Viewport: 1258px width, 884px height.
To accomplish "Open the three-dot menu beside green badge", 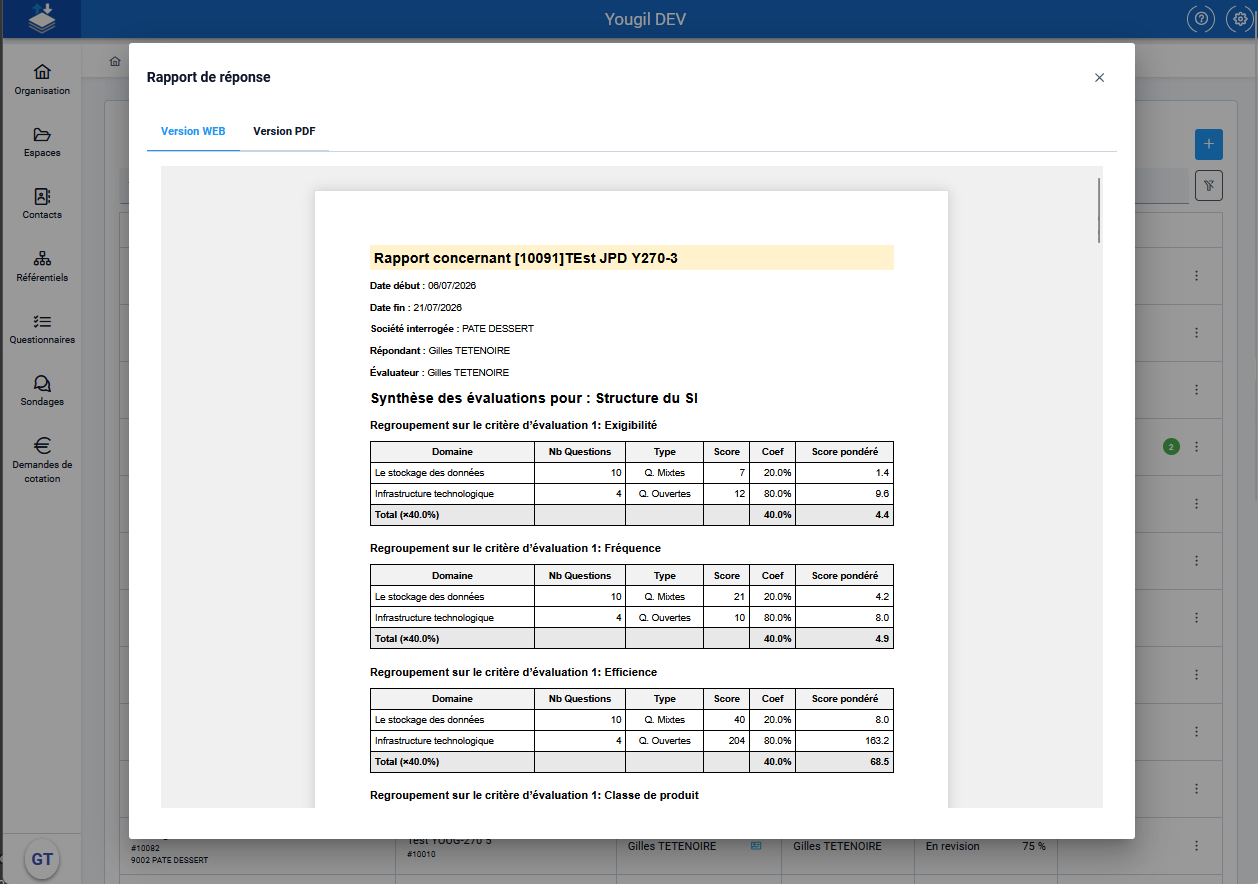I will point(1197,447).
